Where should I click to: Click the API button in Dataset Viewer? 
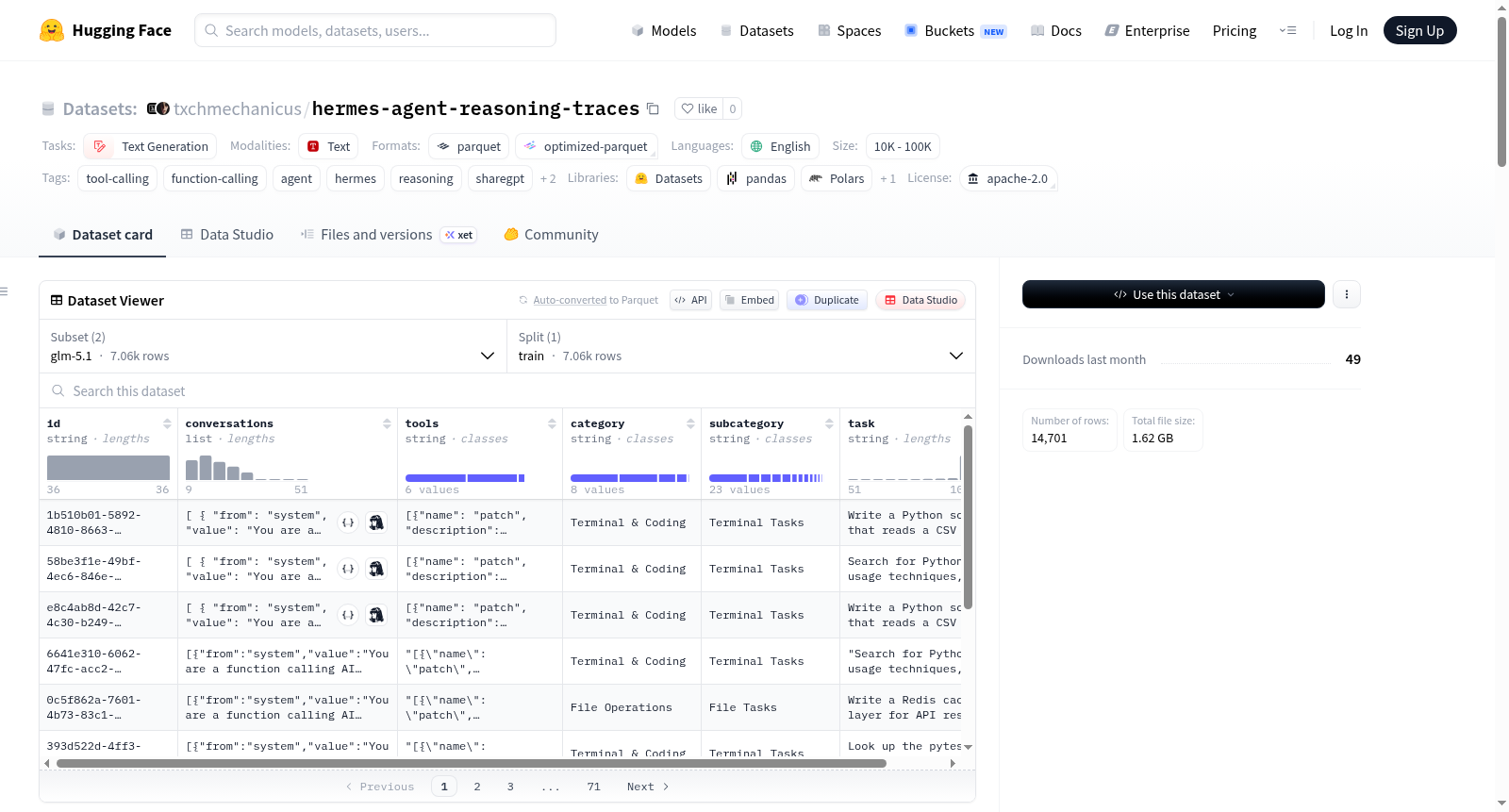[x=691, y=300]
